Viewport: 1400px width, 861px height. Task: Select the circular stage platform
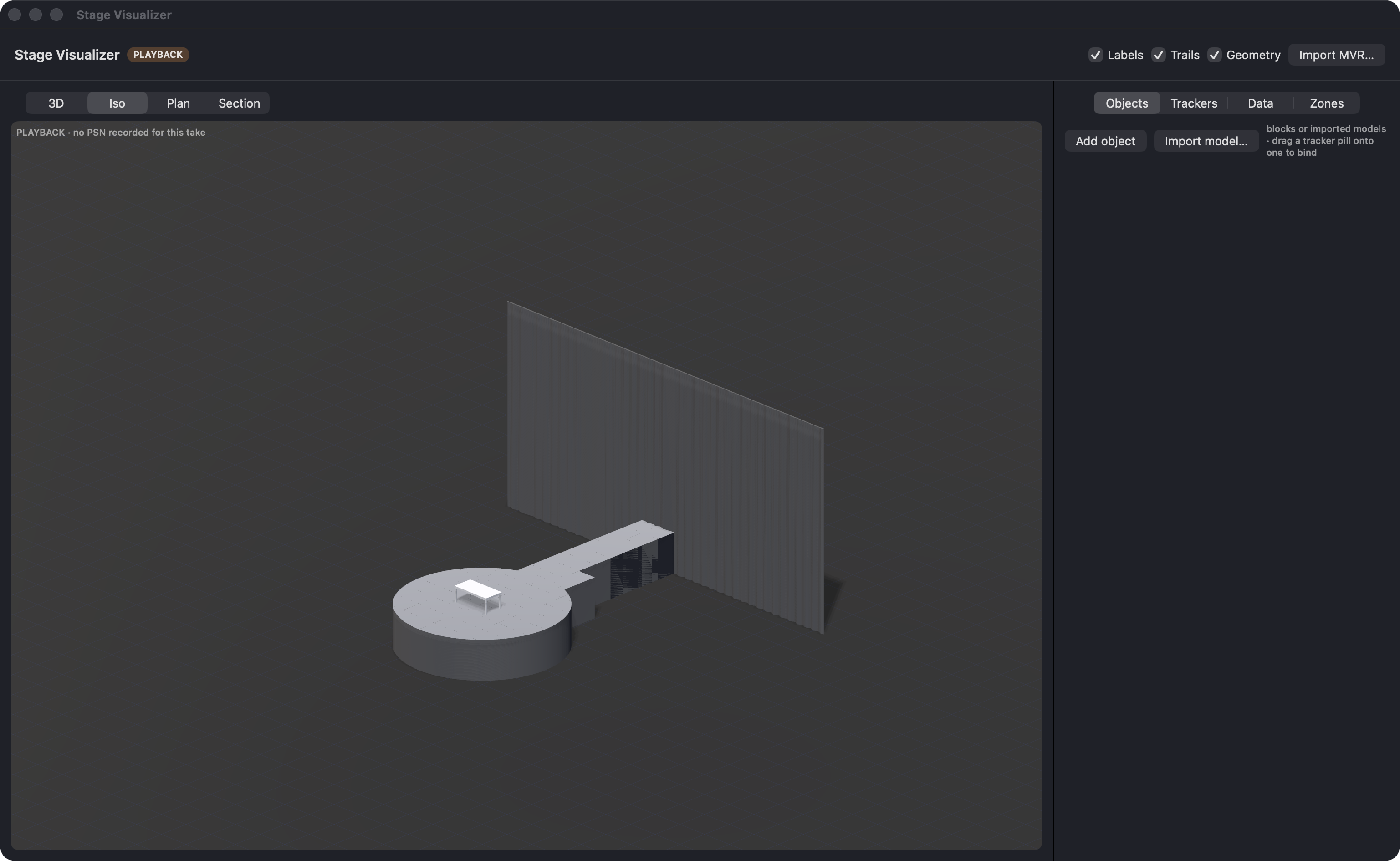point(481,624)
